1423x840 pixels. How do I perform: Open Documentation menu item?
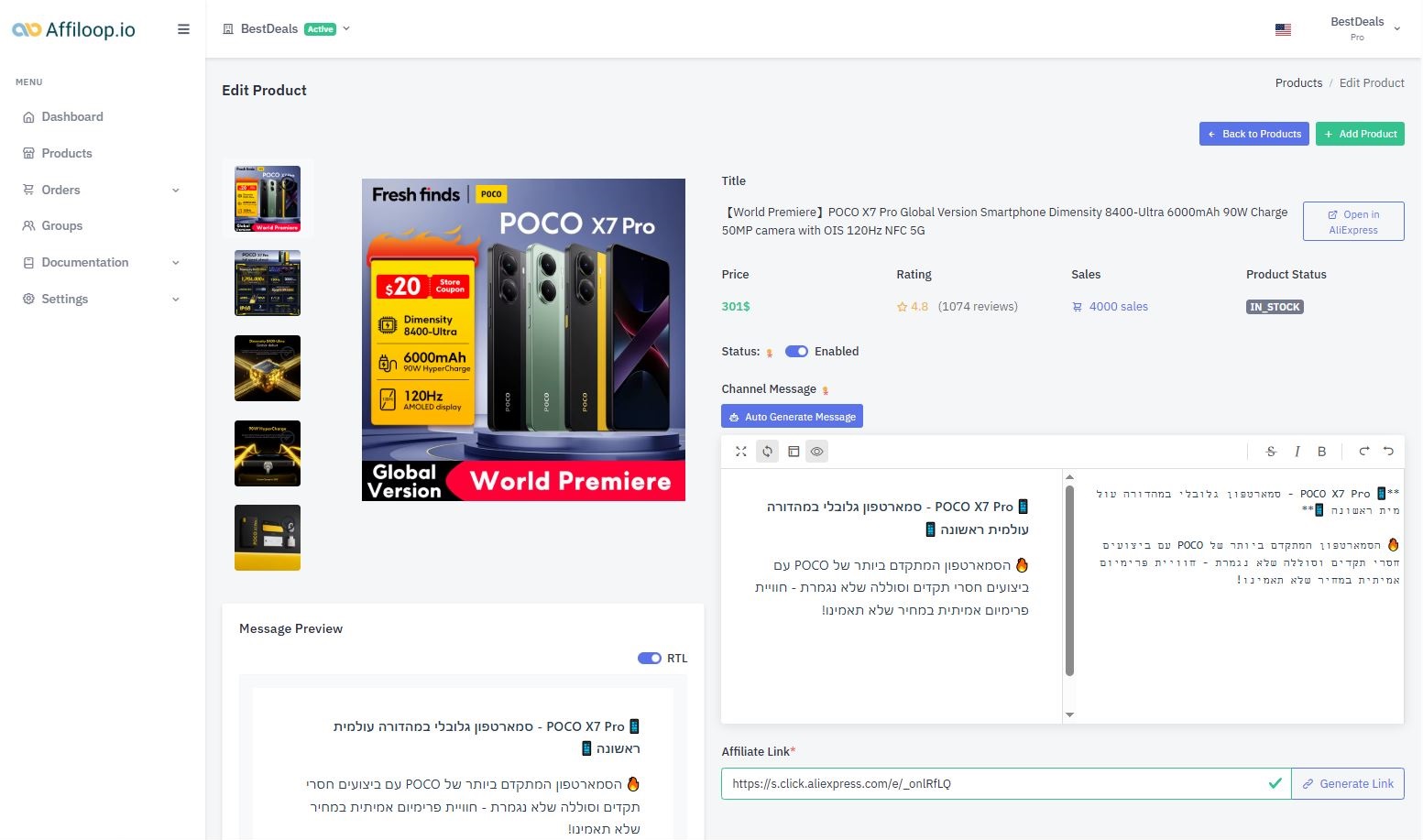pyautogui.click(x=85, y=262)
